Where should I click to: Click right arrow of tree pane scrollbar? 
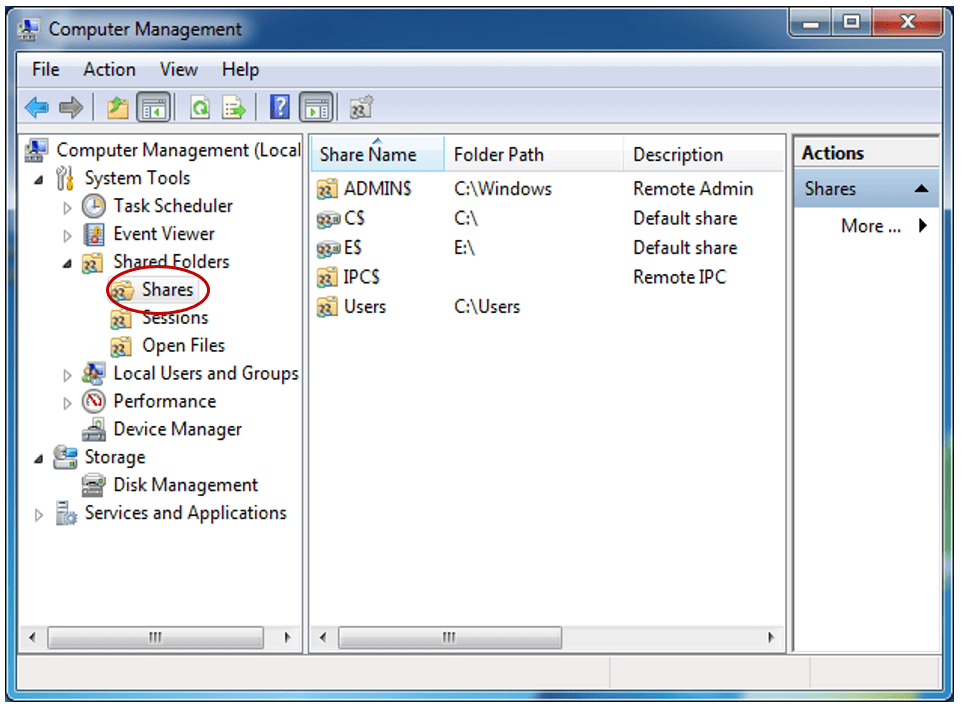click(287, 637)
